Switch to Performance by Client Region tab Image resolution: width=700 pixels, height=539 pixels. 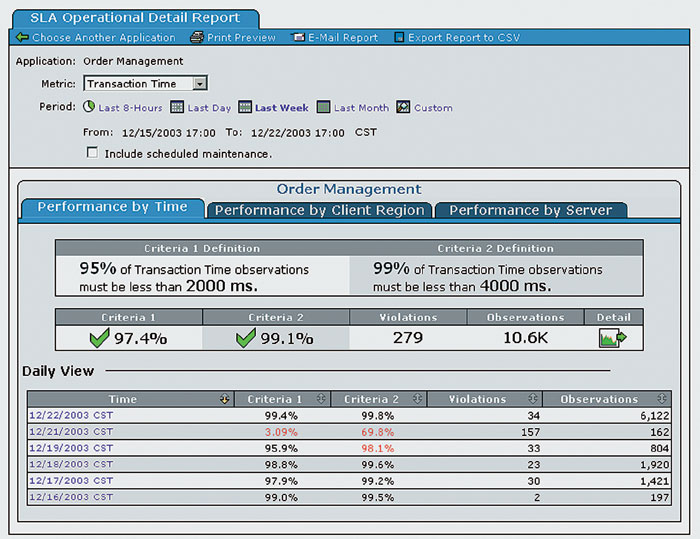(321, 210)
